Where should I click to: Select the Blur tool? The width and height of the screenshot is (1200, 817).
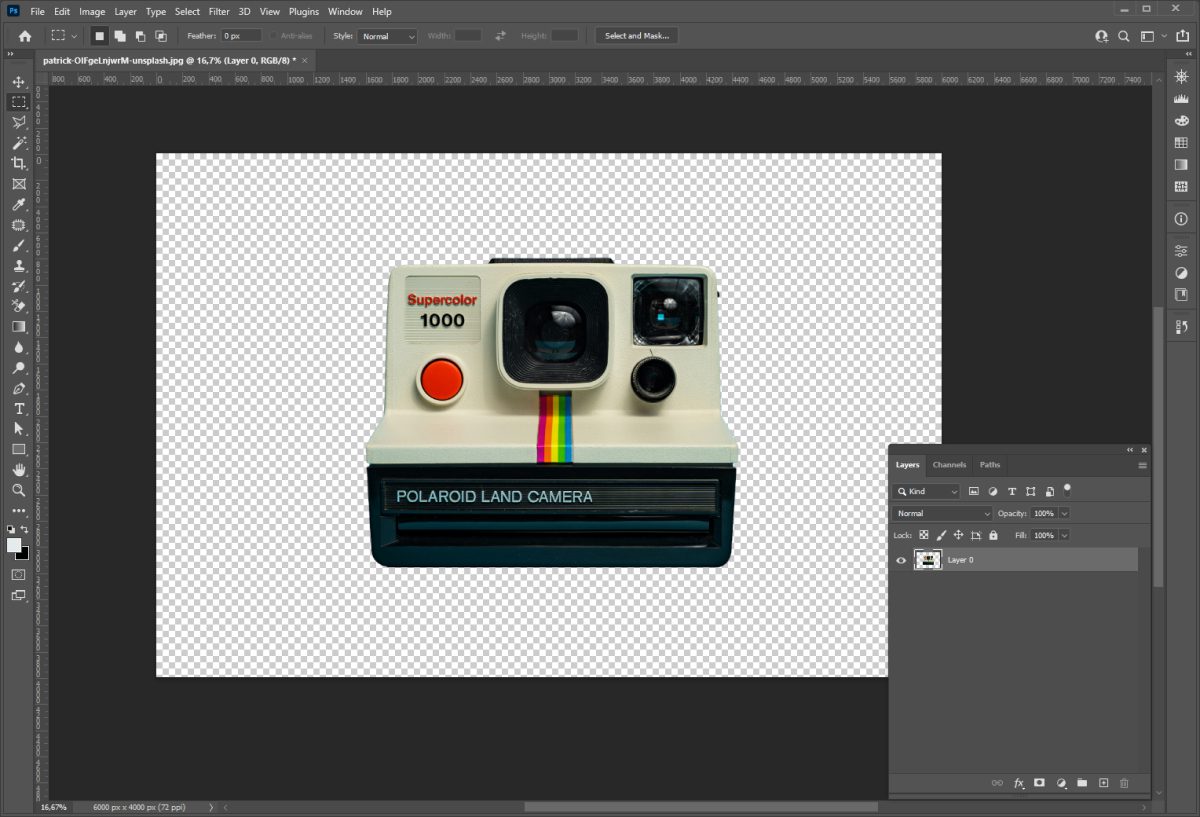tap(18, 347)
